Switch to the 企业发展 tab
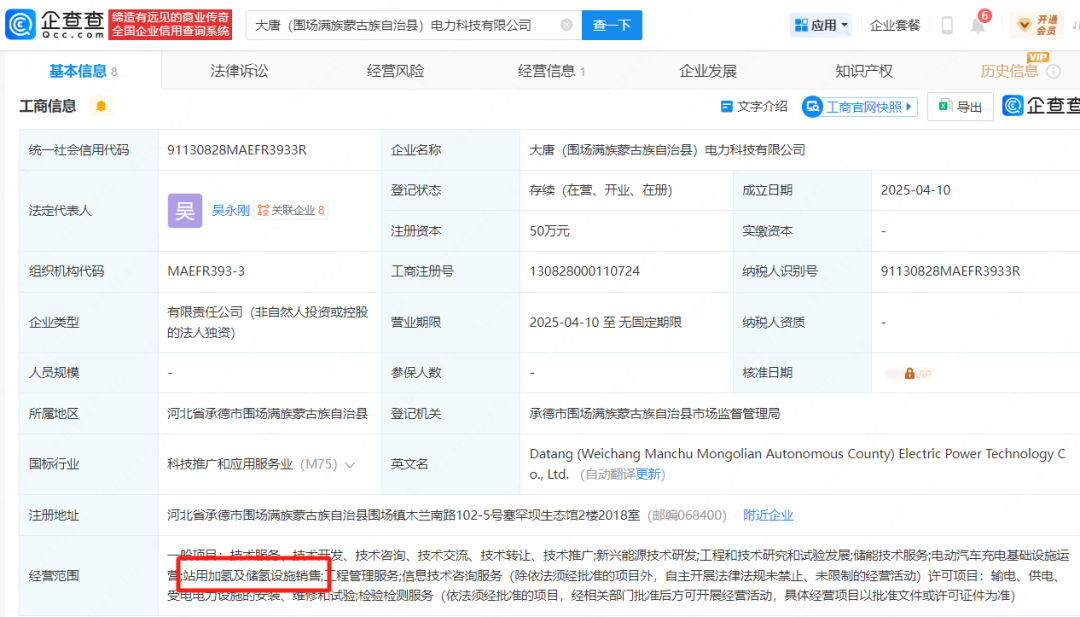 (708, 71)
